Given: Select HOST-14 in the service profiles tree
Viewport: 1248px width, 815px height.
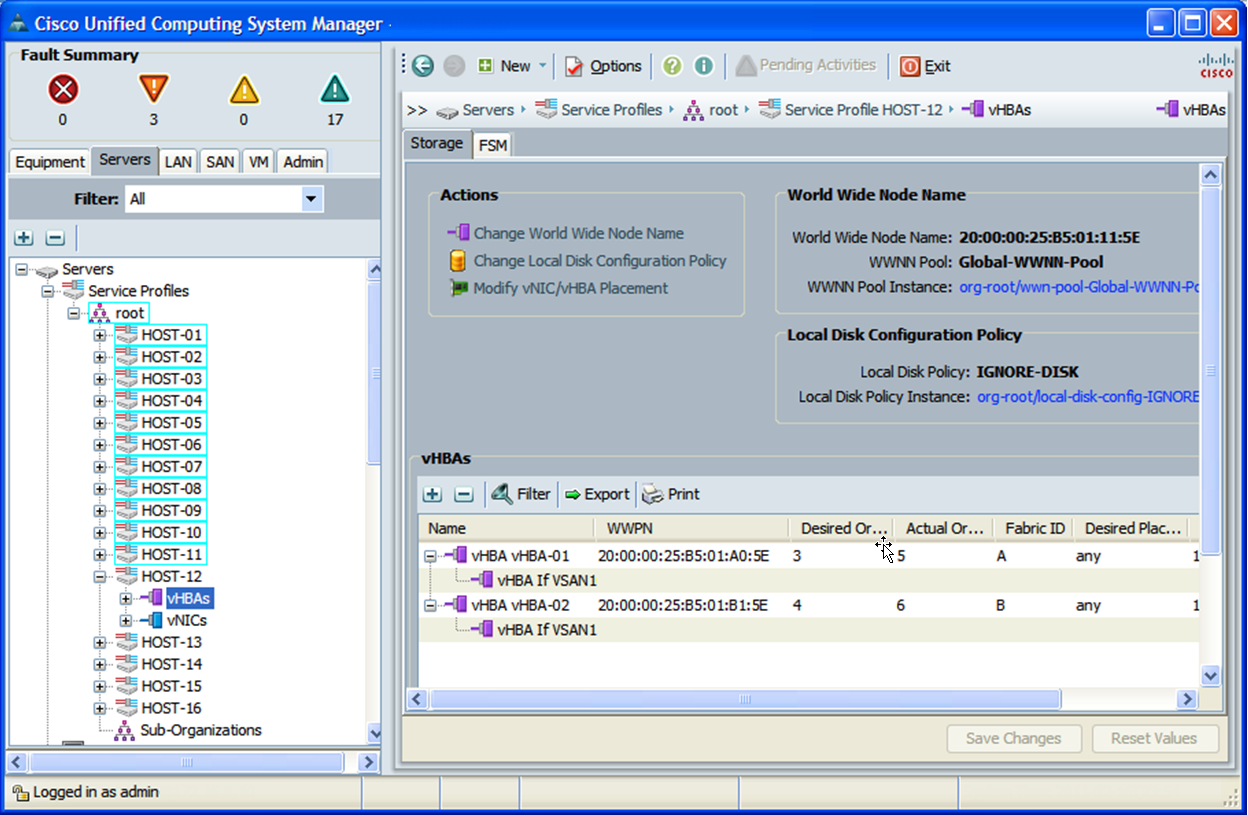Looking at the screenshot, I should (171, 664).
